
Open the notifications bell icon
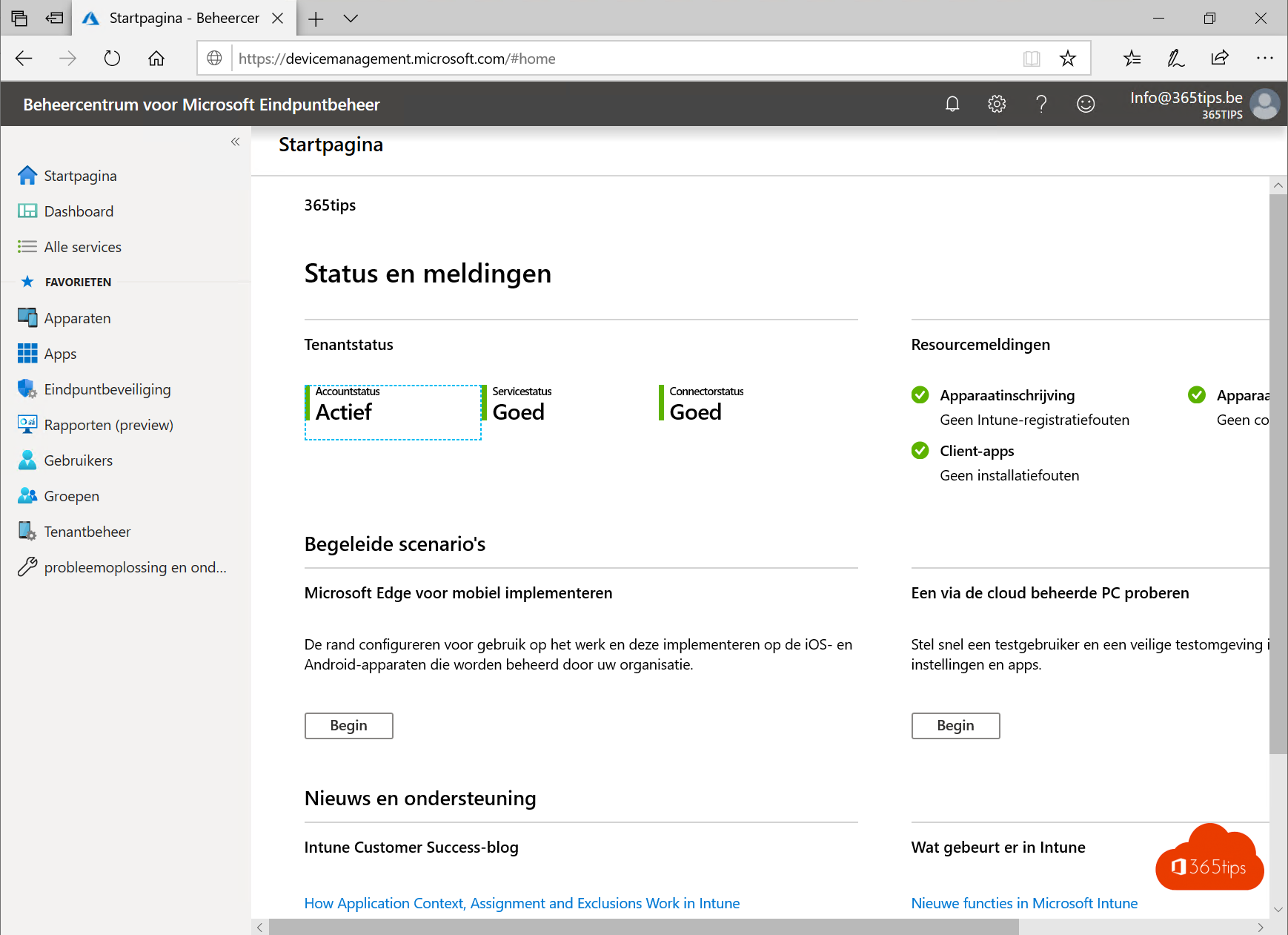click(952, 104)
